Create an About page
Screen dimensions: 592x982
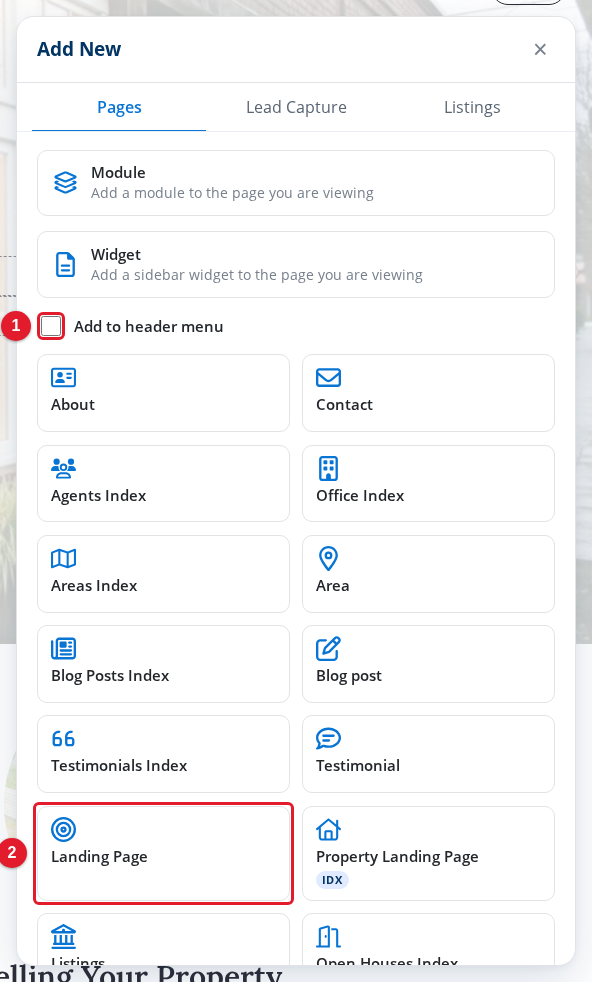coord(164,393)
